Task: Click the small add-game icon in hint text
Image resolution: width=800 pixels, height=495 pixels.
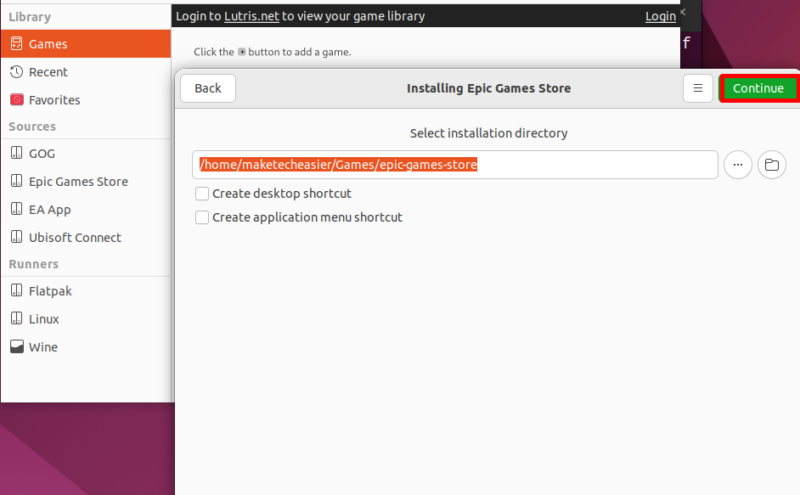Action: [x=241, y=52]
